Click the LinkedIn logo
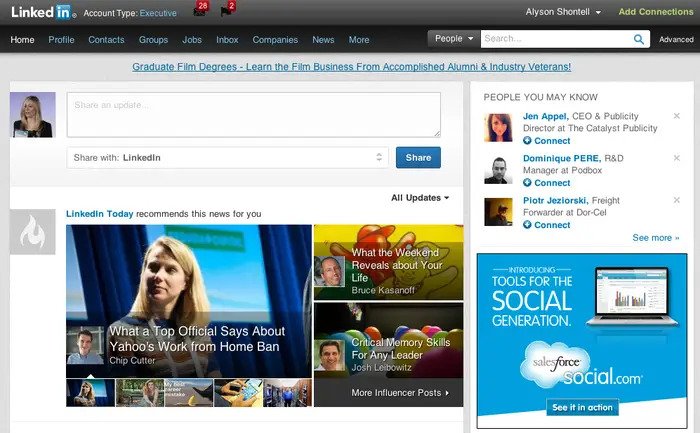Viewport: 700px width, 433px height. coord(42,13)
